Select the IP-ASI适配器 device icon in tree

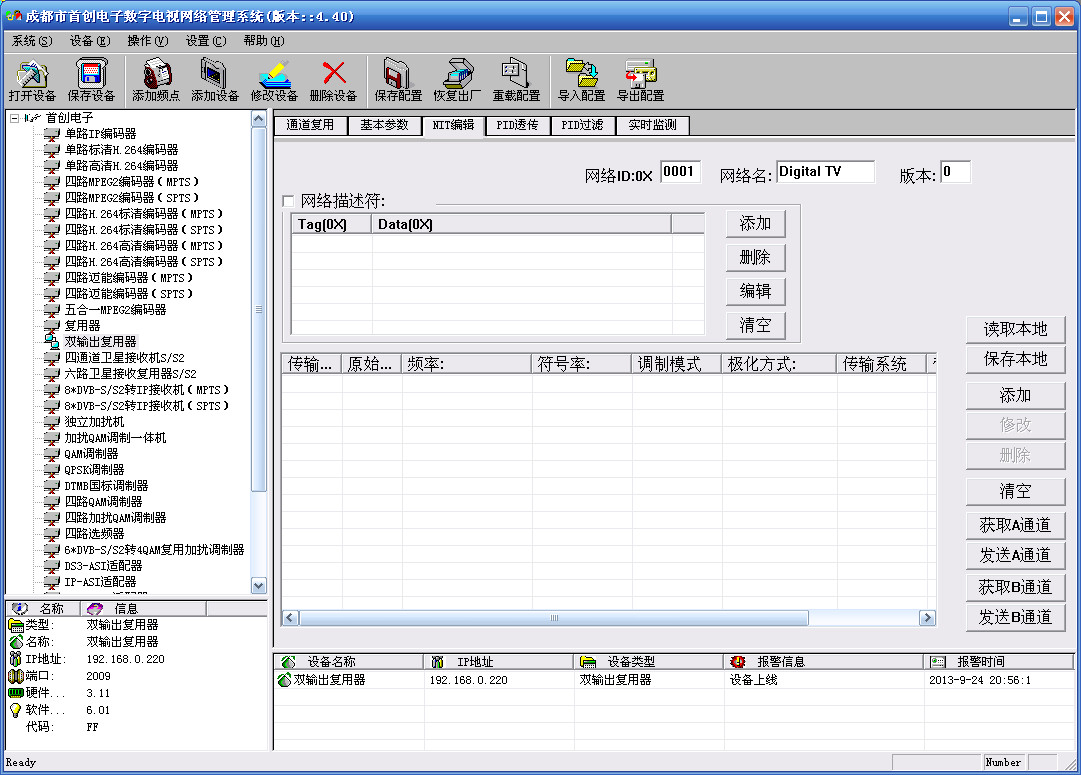(x=52, y=582)
